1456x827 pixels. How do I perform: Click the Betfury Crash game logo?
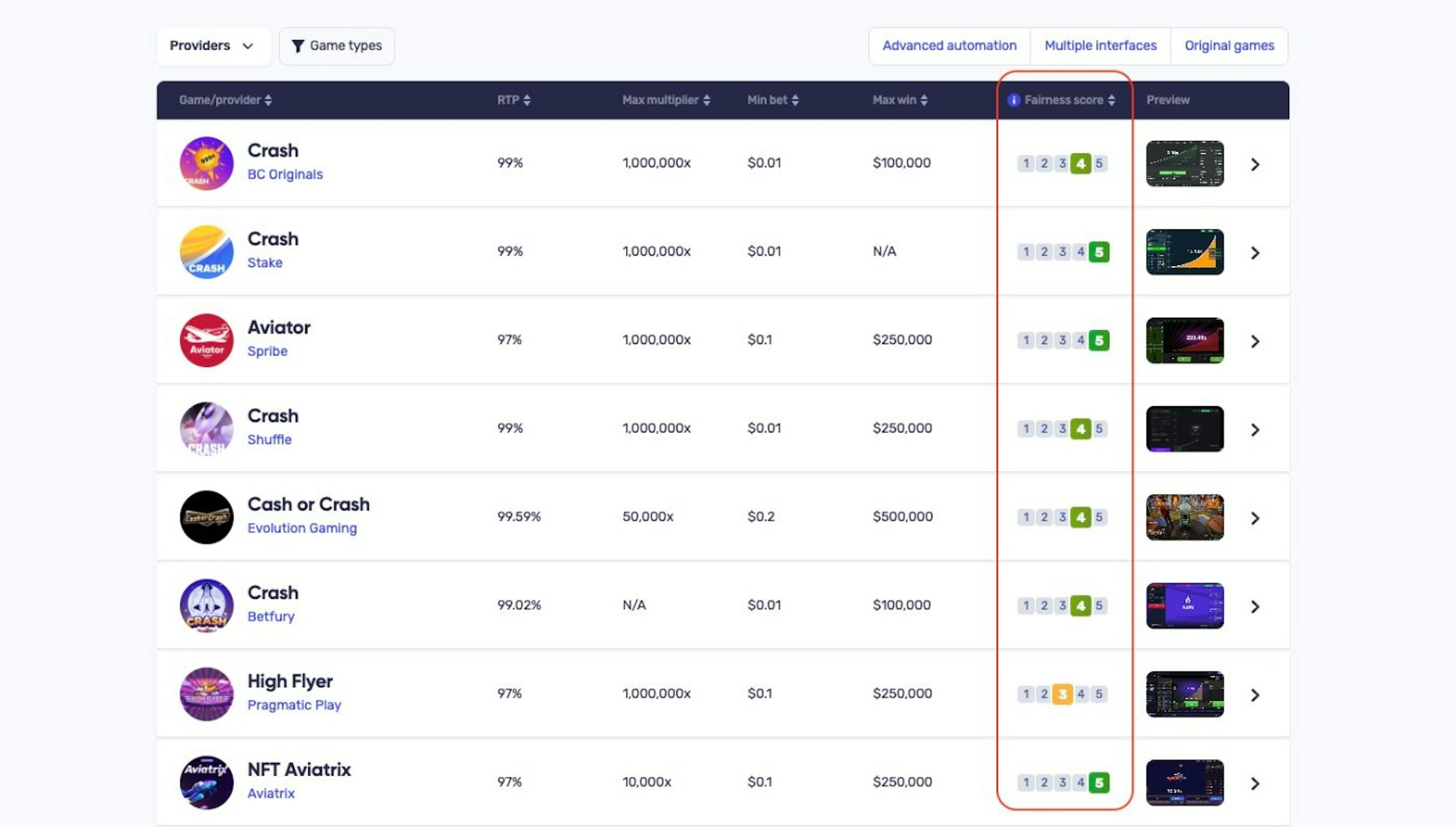pyautogui.click(x=206, y=606)
